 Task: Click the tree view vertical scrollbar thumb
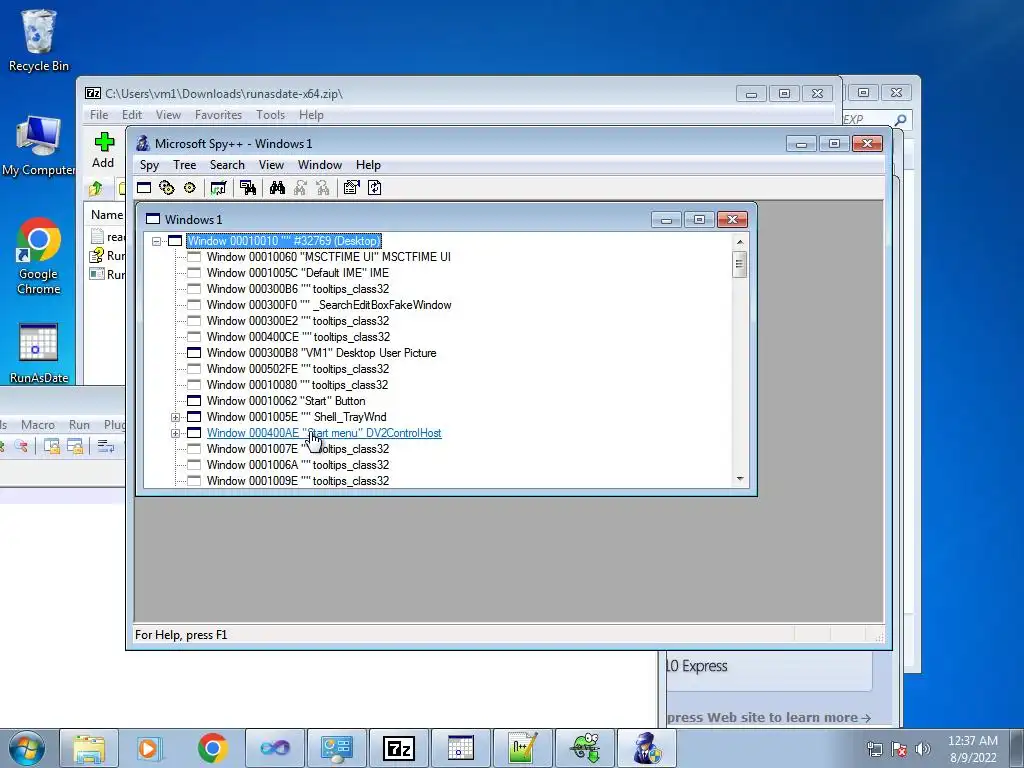pyautogui.click(x=739, y=264)
